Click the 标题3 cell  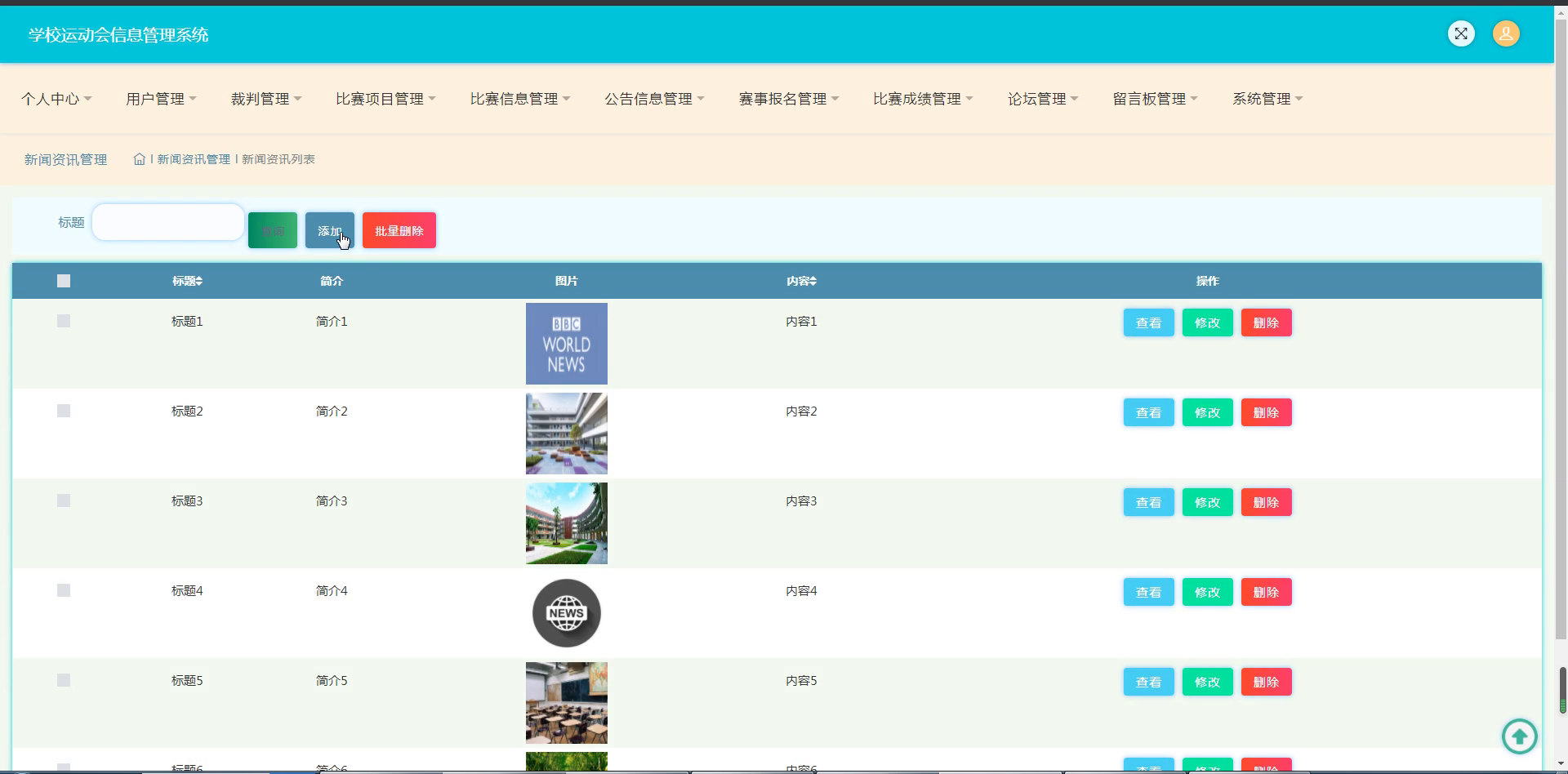(187, 501)
